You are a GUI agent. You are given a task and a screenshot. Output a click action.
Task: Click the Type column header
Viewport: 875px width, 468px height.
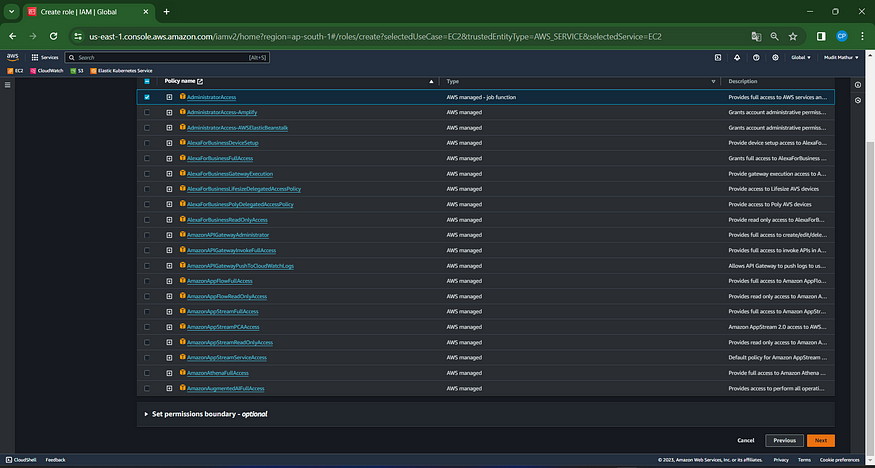(x=453, y=81)
